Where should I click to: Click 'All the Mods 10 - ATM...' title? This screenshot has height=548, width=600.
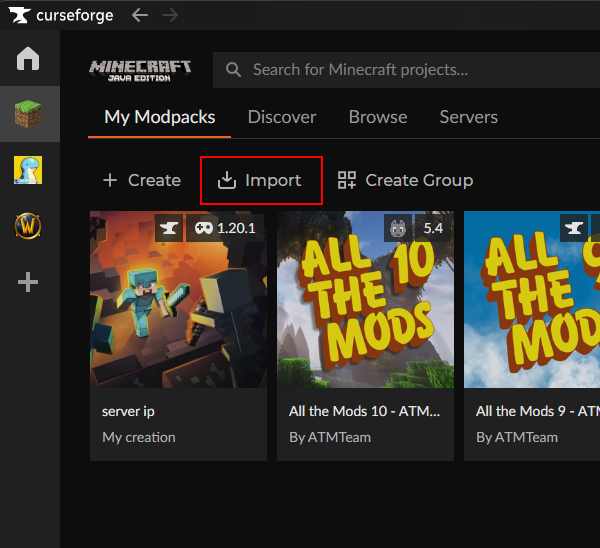pyautogui.click(x=365, y=411)
